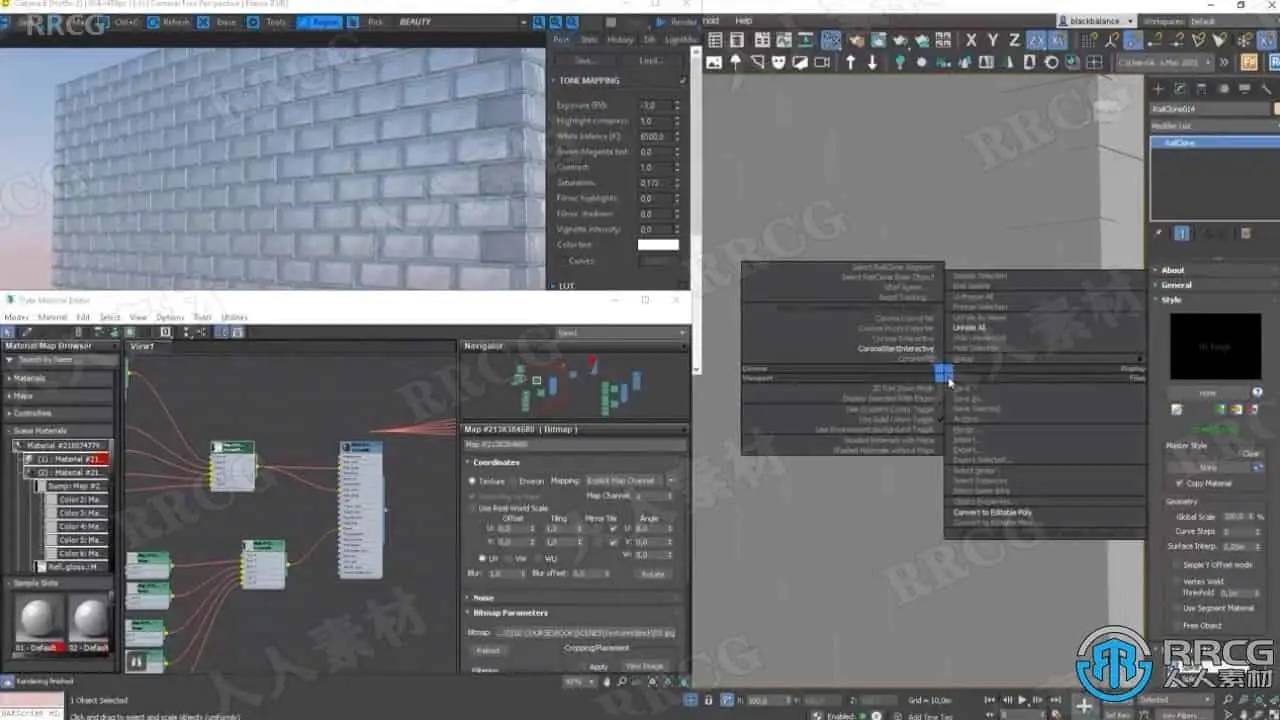This screenshot has width=1280, height=720.
Task: Click the Exposure (EV) value field
Action: tap(655, 105)
